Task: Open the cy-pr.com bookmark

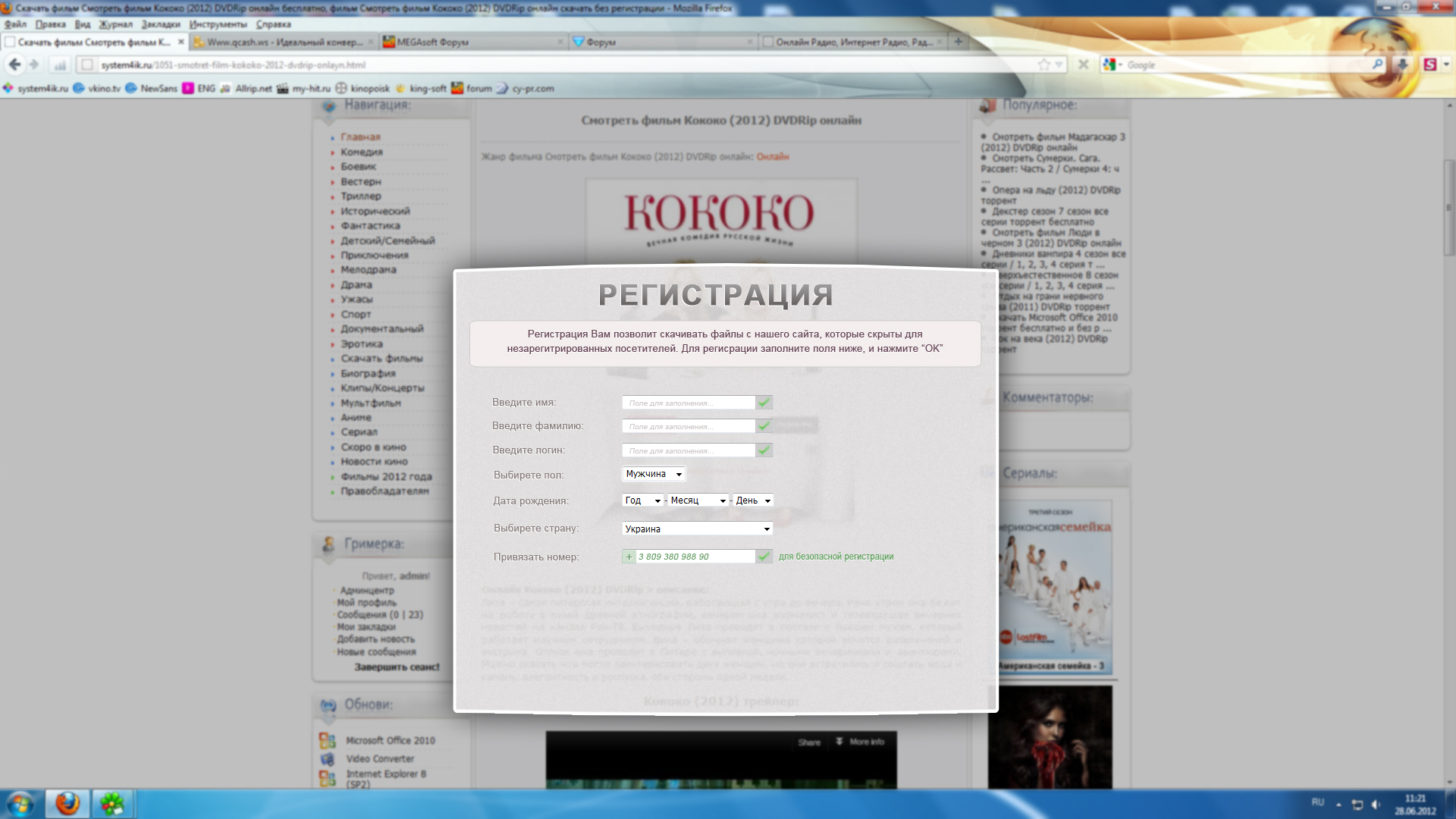Action: [526, 89]
